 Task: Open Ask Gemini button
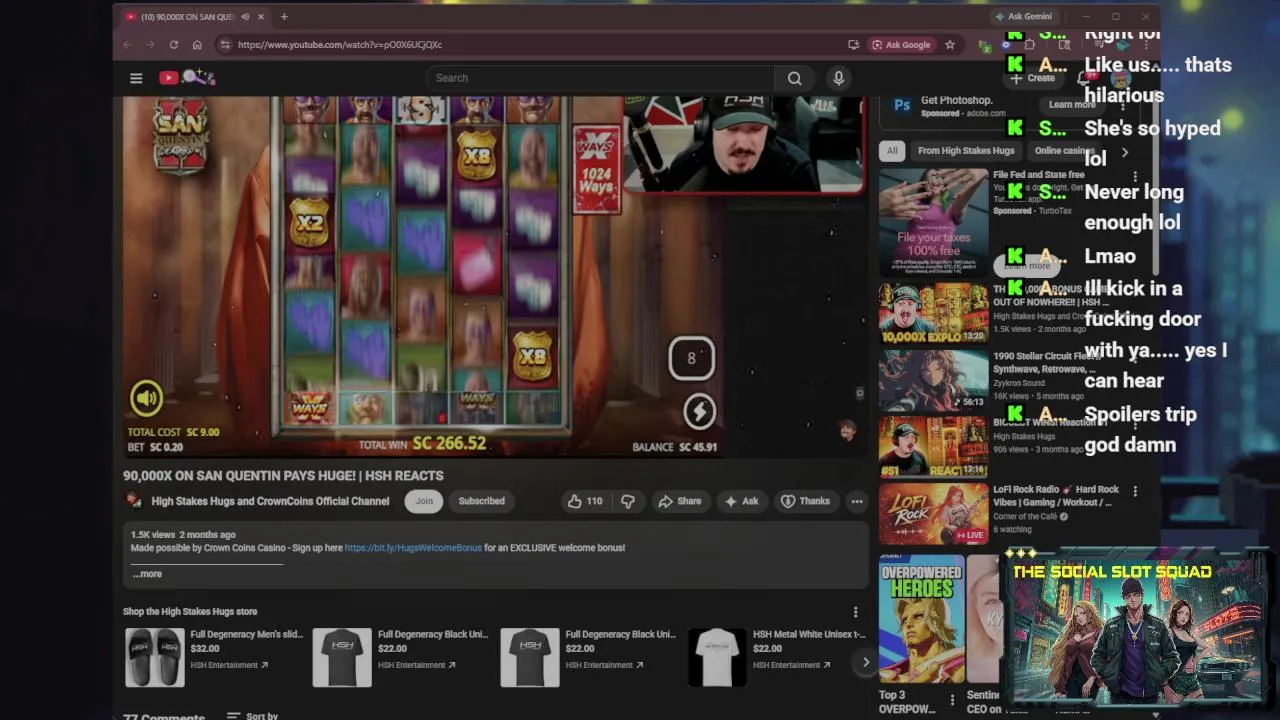1023,16
